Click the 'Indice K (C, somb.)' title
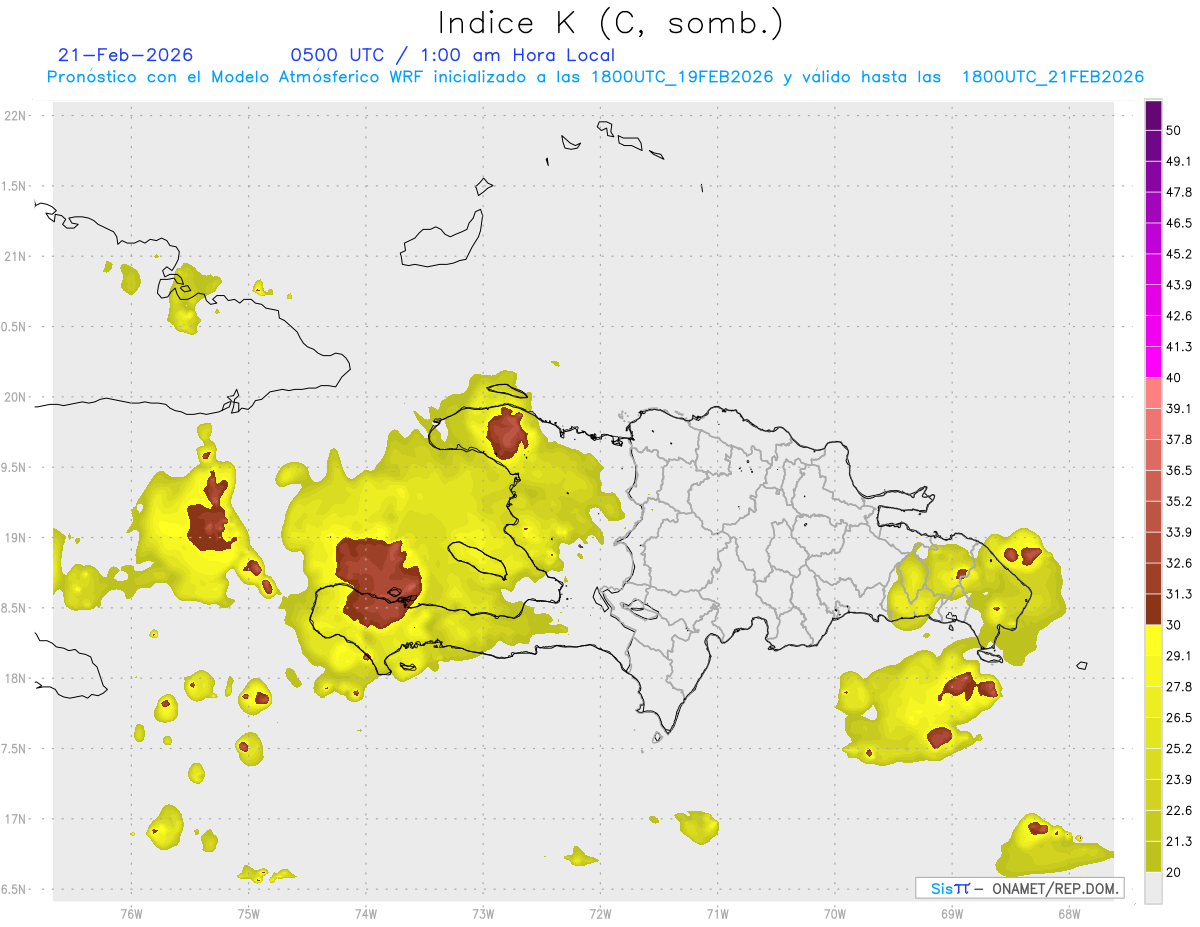 pos(610,23)
